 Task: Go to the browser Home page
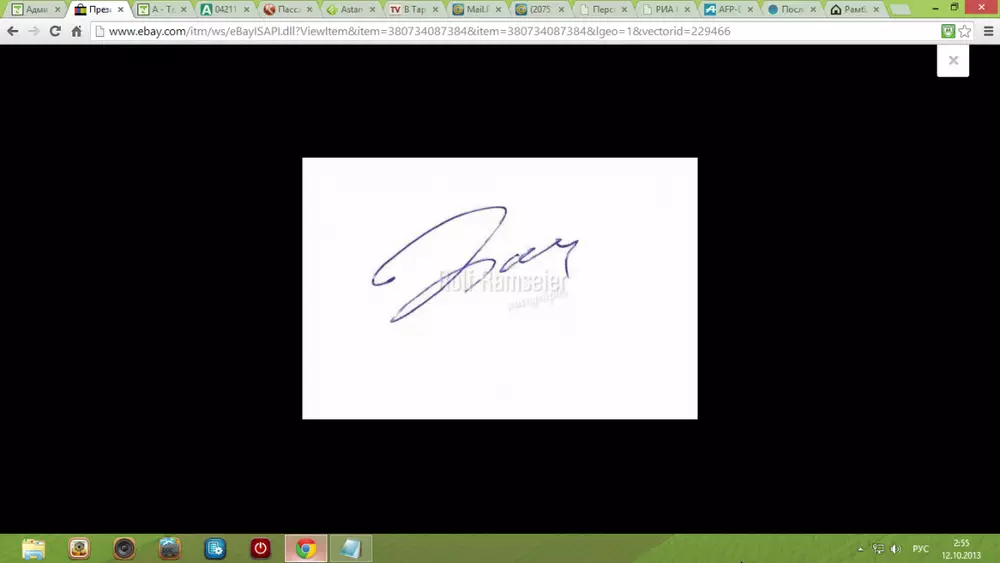pos(76,31)
